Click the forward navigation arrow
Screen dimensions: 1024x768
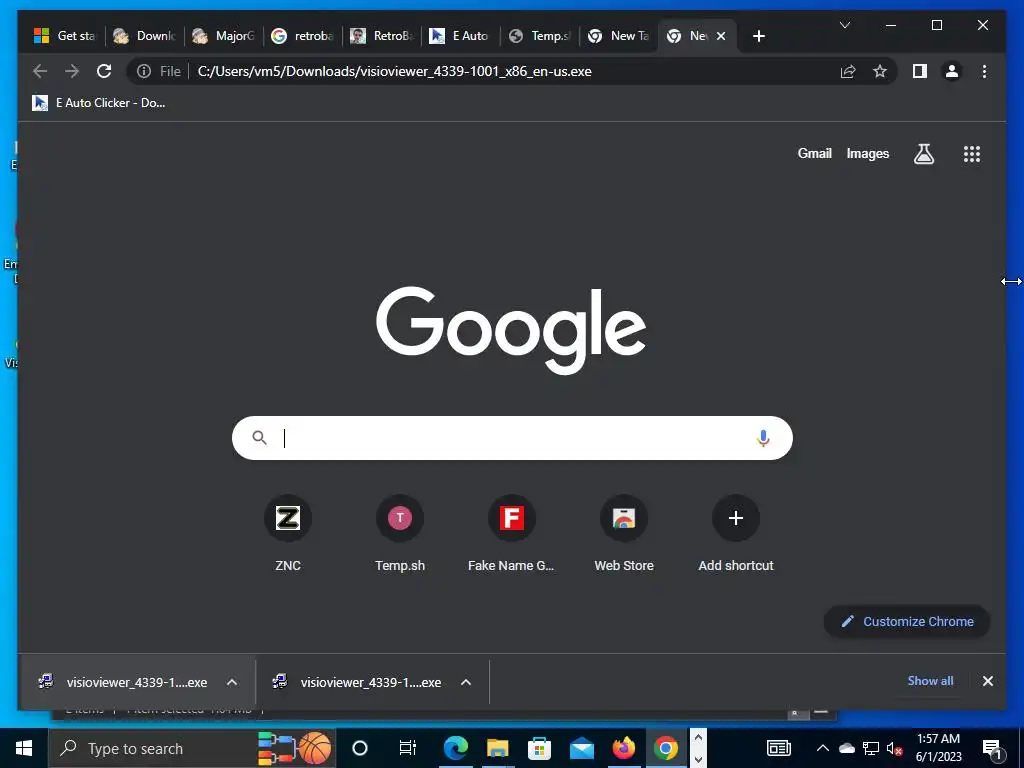pyautogui.click(x=72, y=71)
